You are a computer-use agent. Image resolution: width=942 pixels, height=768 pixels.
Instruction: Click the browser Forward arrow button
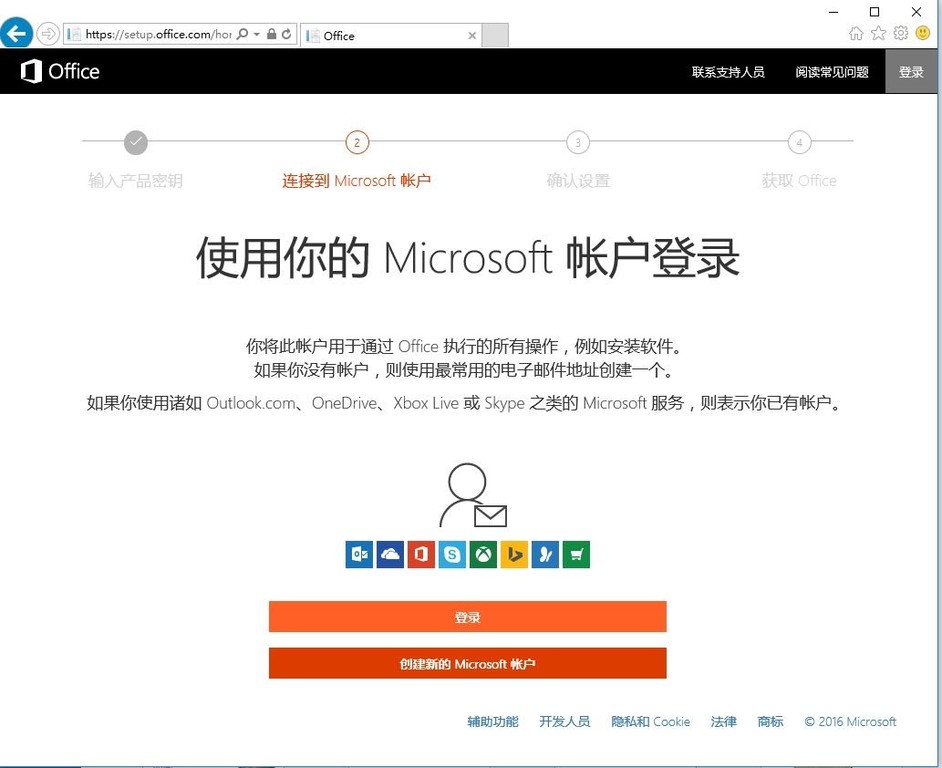(x=48, y=34)
